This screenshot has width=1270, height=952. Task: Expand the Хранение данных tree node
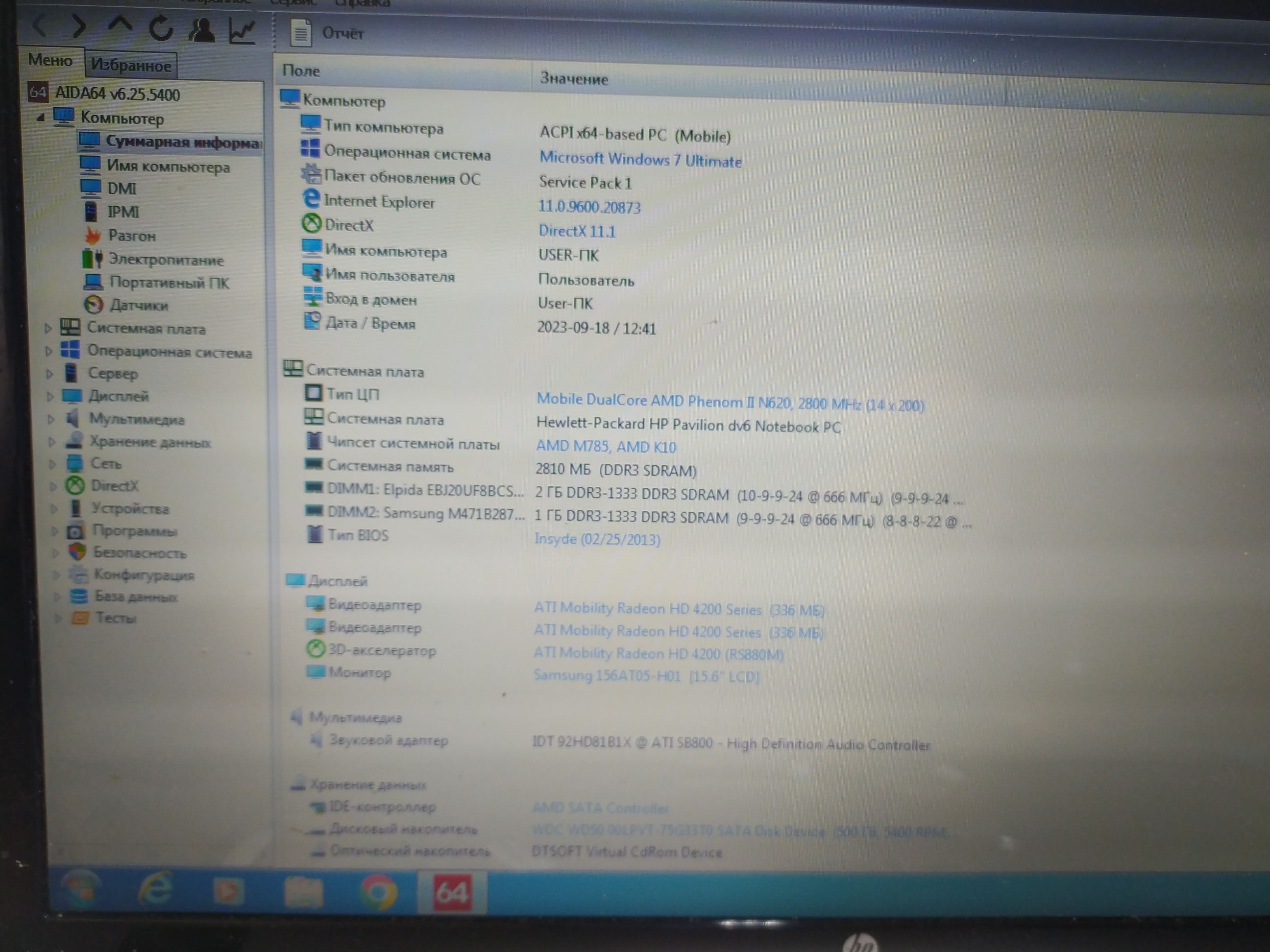coord(51,442)
